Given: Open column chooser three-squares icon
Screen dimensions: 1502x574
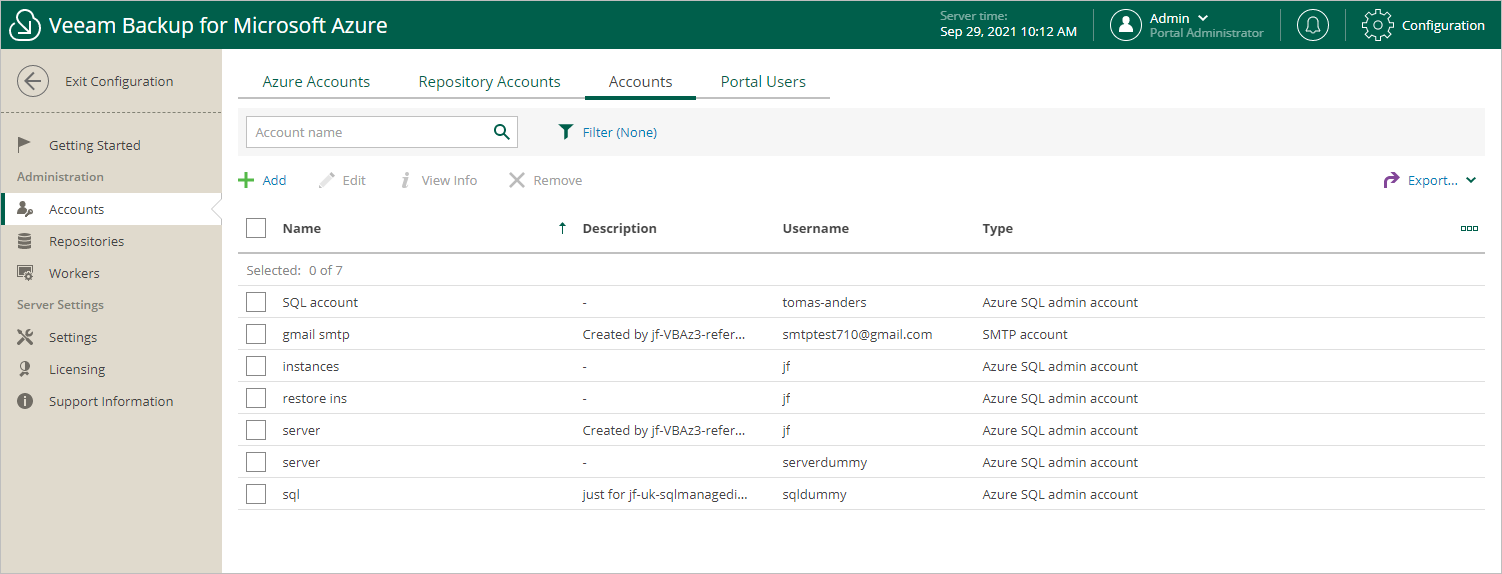Looking at the screenshot, I should click(1469, 228).
